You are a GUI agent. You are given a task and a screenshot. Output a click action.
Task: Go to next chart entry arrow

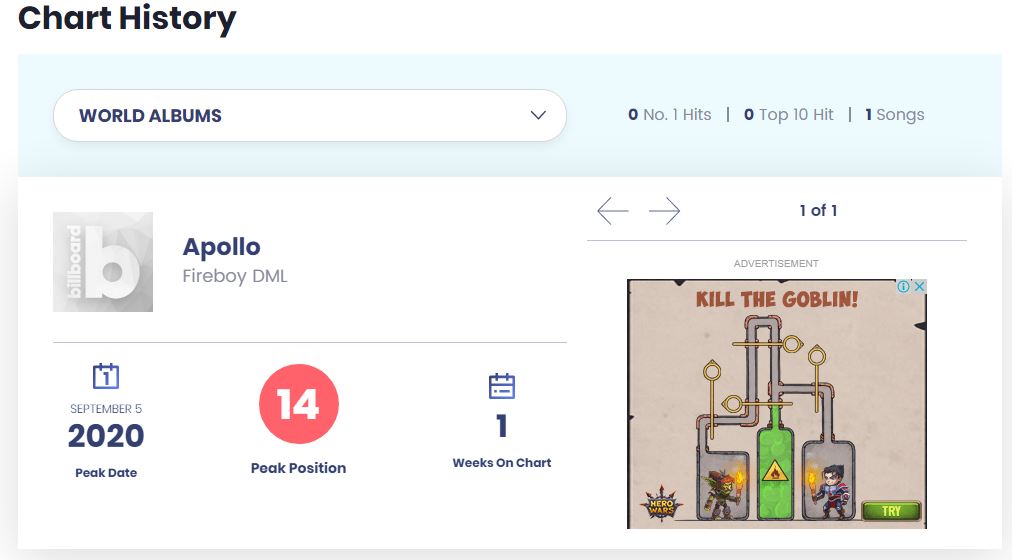tap(664, 211)
